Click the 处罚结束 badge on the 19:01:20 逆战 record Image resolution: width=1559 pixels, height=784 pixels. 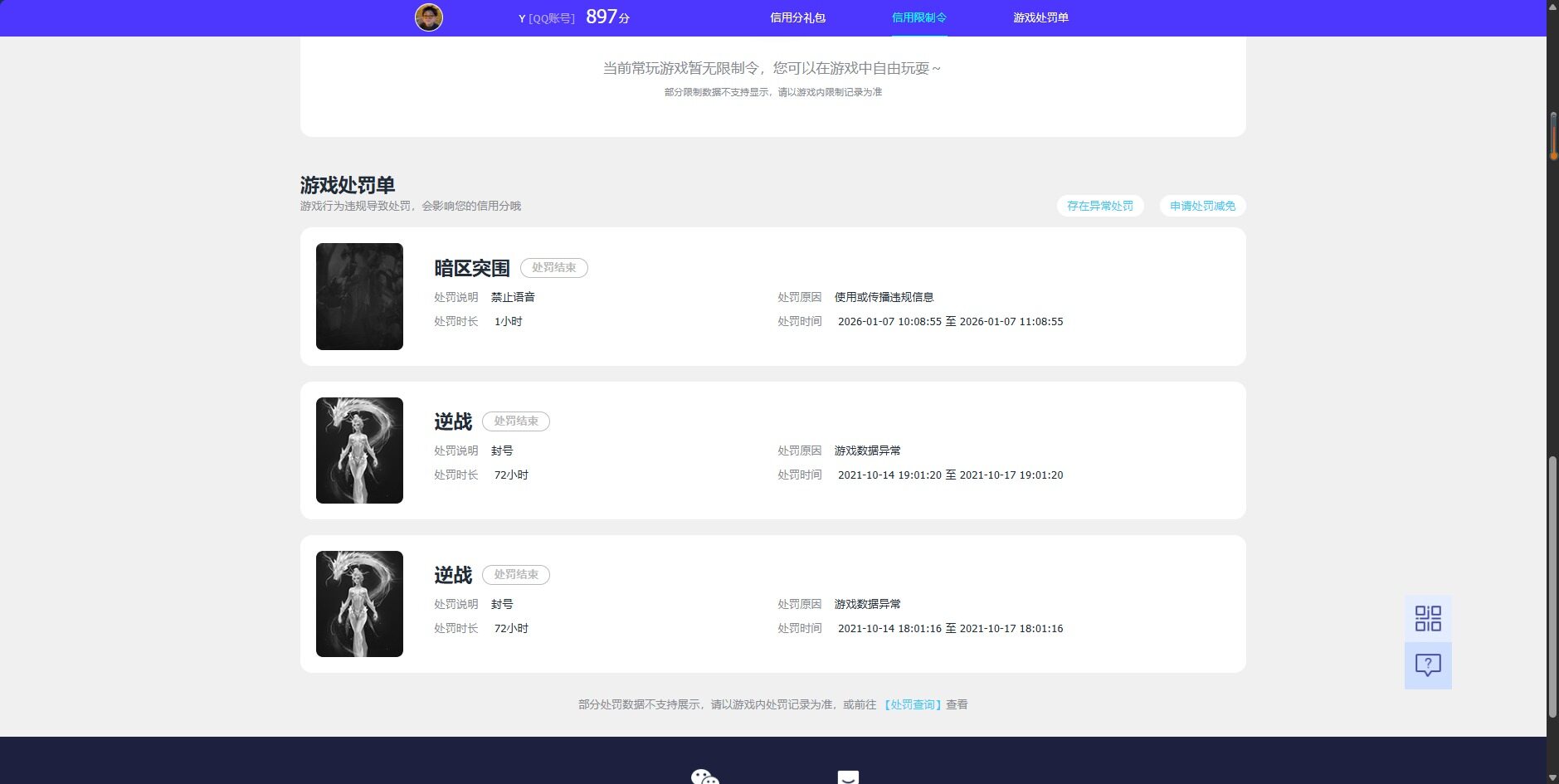(516, 421)
